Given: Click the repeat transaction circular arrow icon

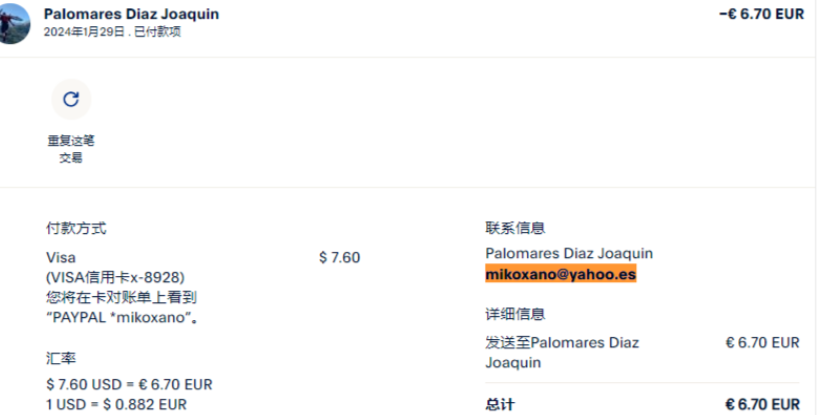Looking at the screenshot, I should tap(71, 99).
